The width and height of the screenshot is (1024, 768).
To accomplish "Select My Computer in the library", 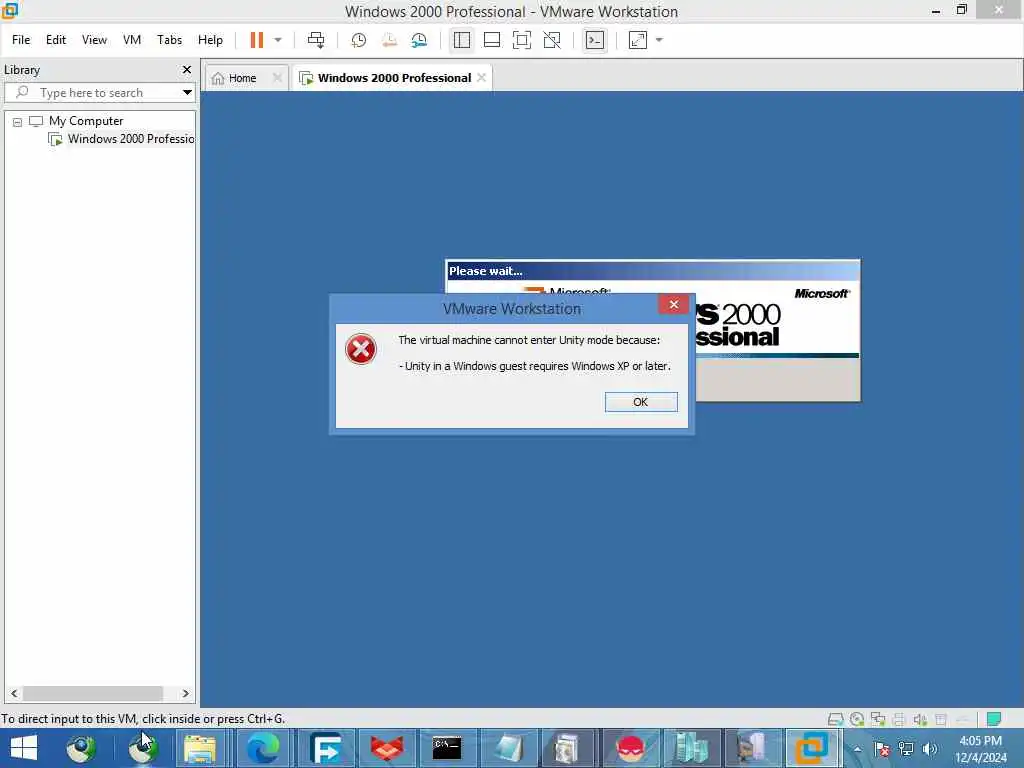I will tap(86, 121).
